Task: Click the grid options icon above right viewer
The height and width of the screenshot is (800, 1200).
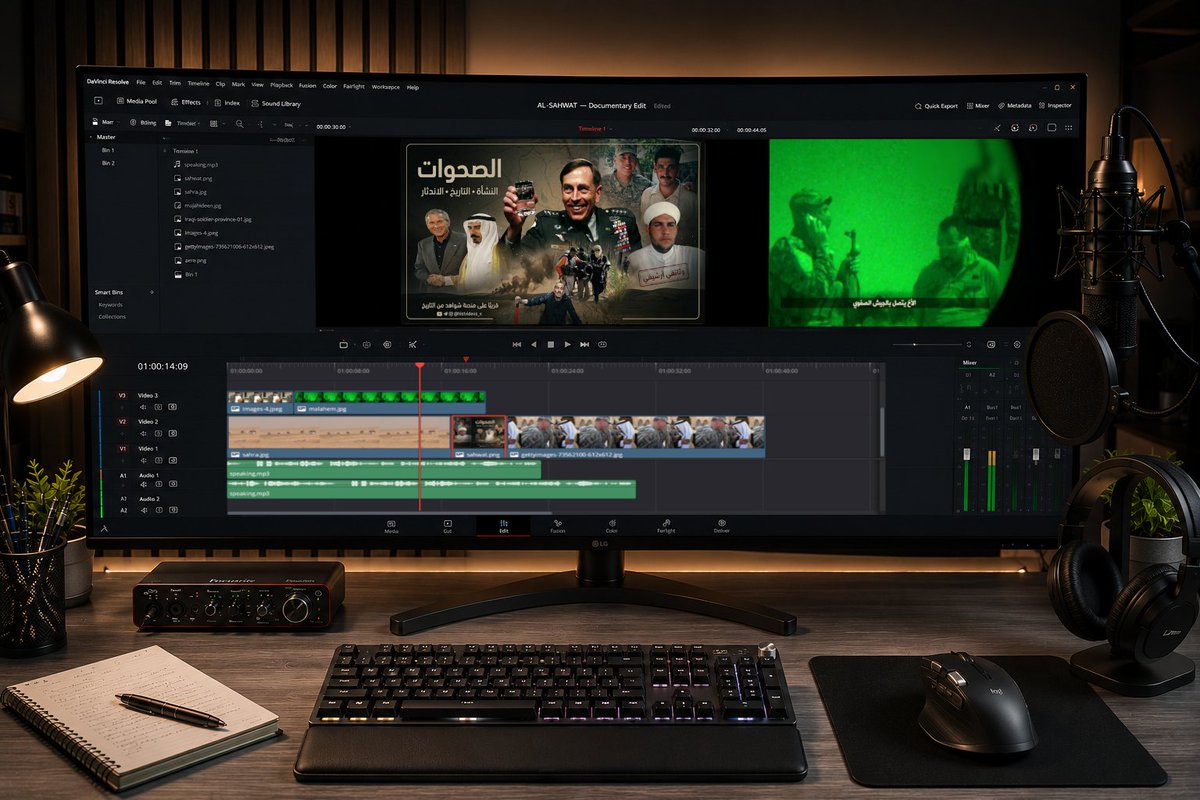Action: 1069,128
